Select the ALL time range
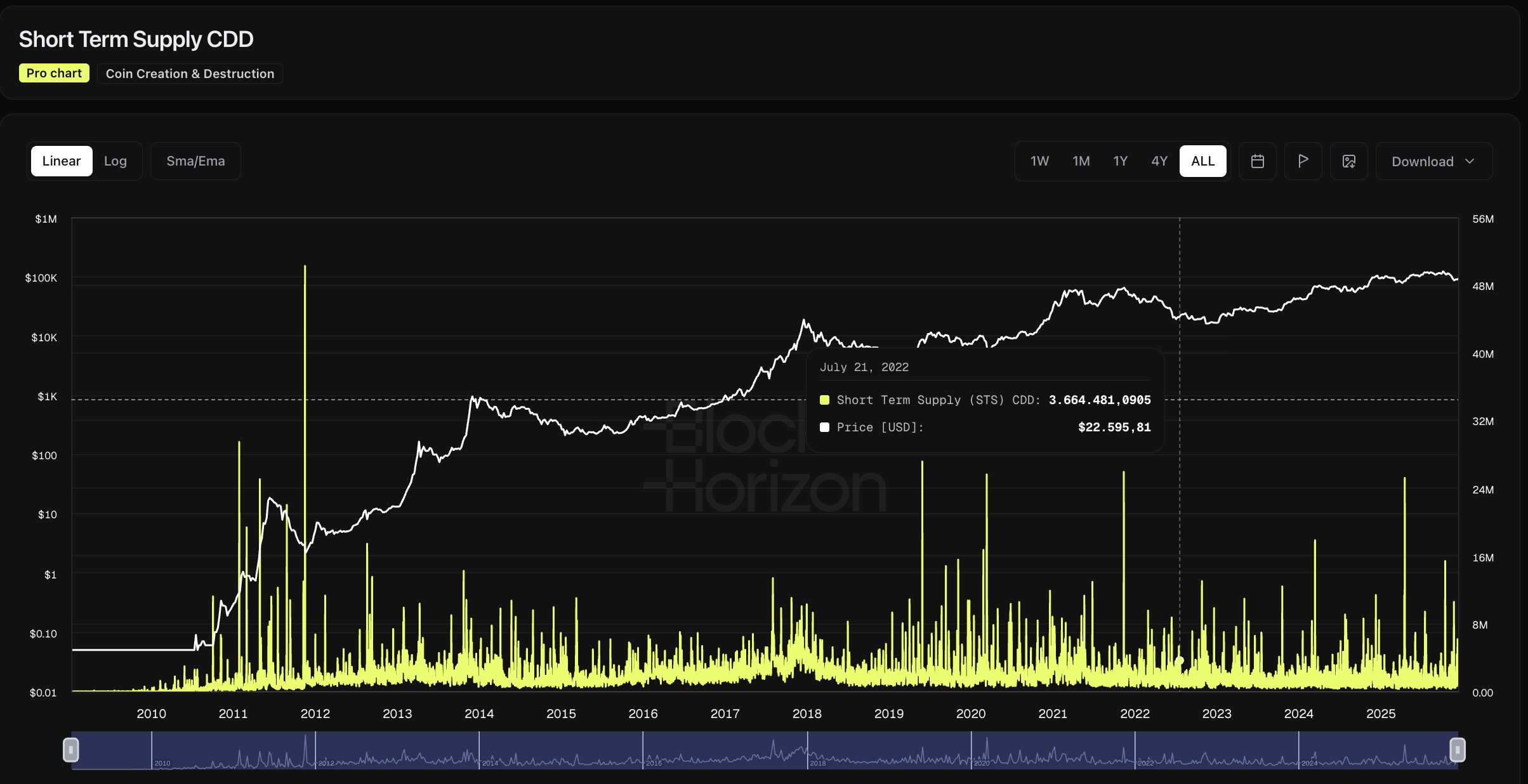The height and width of the screenshot is (784, 1528). click(1202, 161)
